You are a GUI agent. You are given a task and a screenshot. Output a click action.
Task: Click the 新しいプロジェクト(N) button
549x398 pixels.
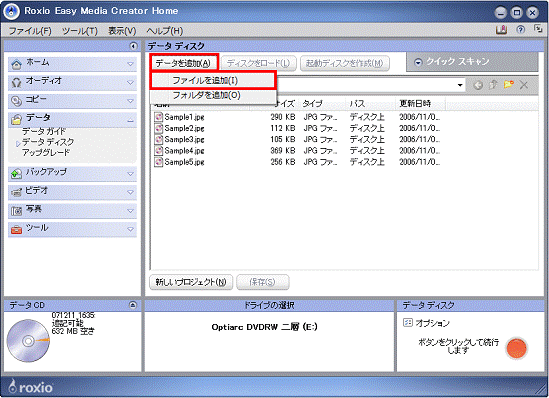pyautogui.click(x=191, y=282)
